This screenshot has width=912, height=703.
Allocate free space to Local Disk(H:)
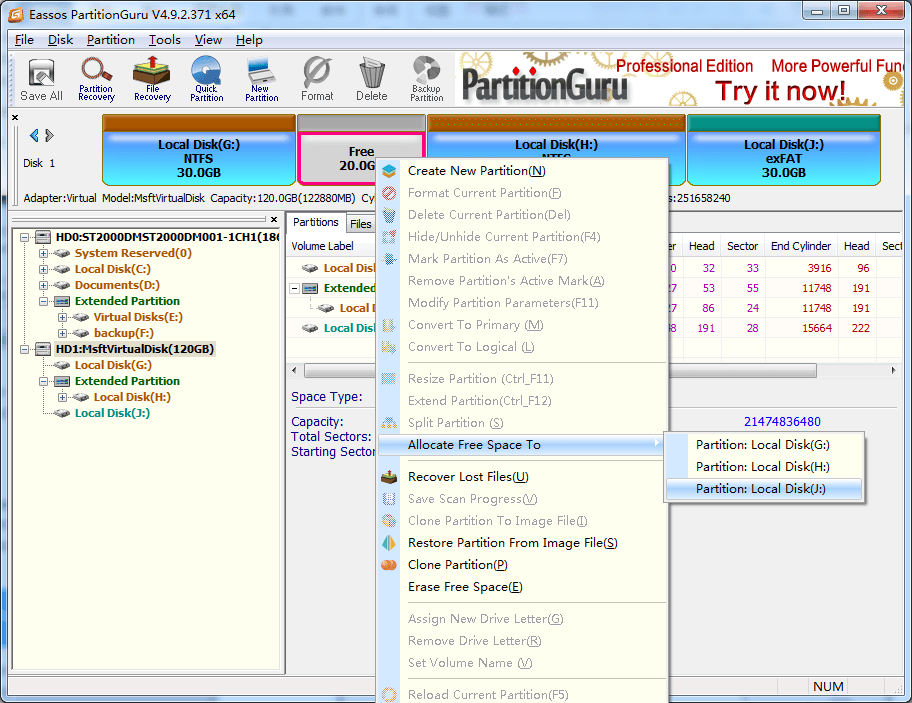tap(763, 467)
